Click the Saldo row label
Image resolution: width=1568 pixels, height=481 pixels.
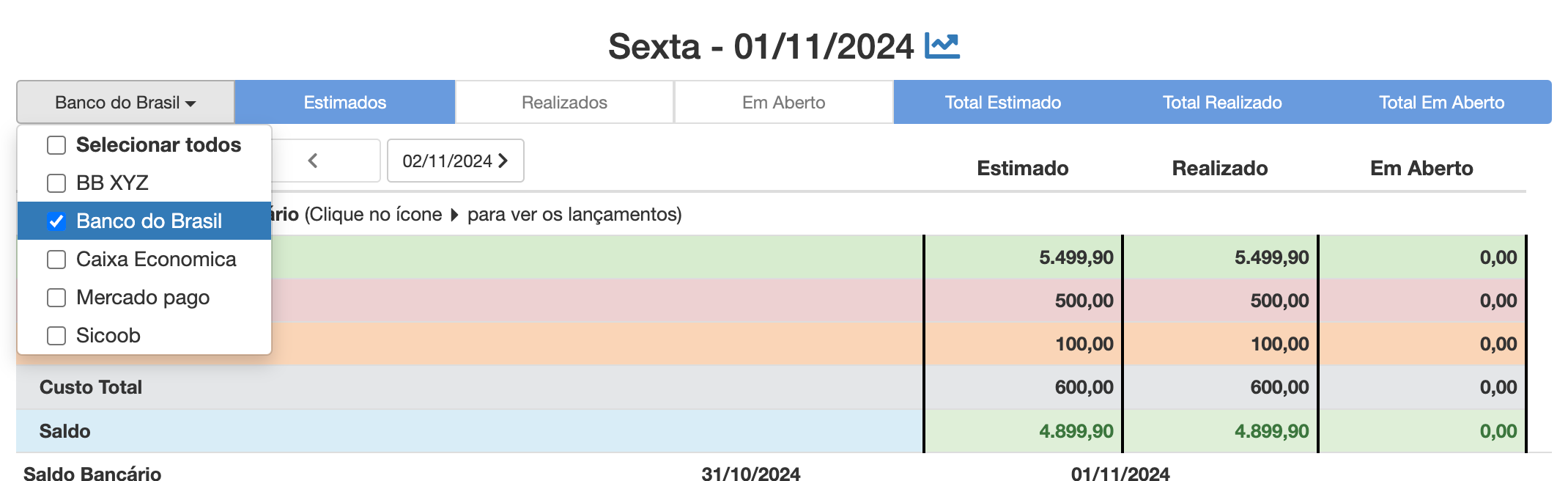(64, 431)
